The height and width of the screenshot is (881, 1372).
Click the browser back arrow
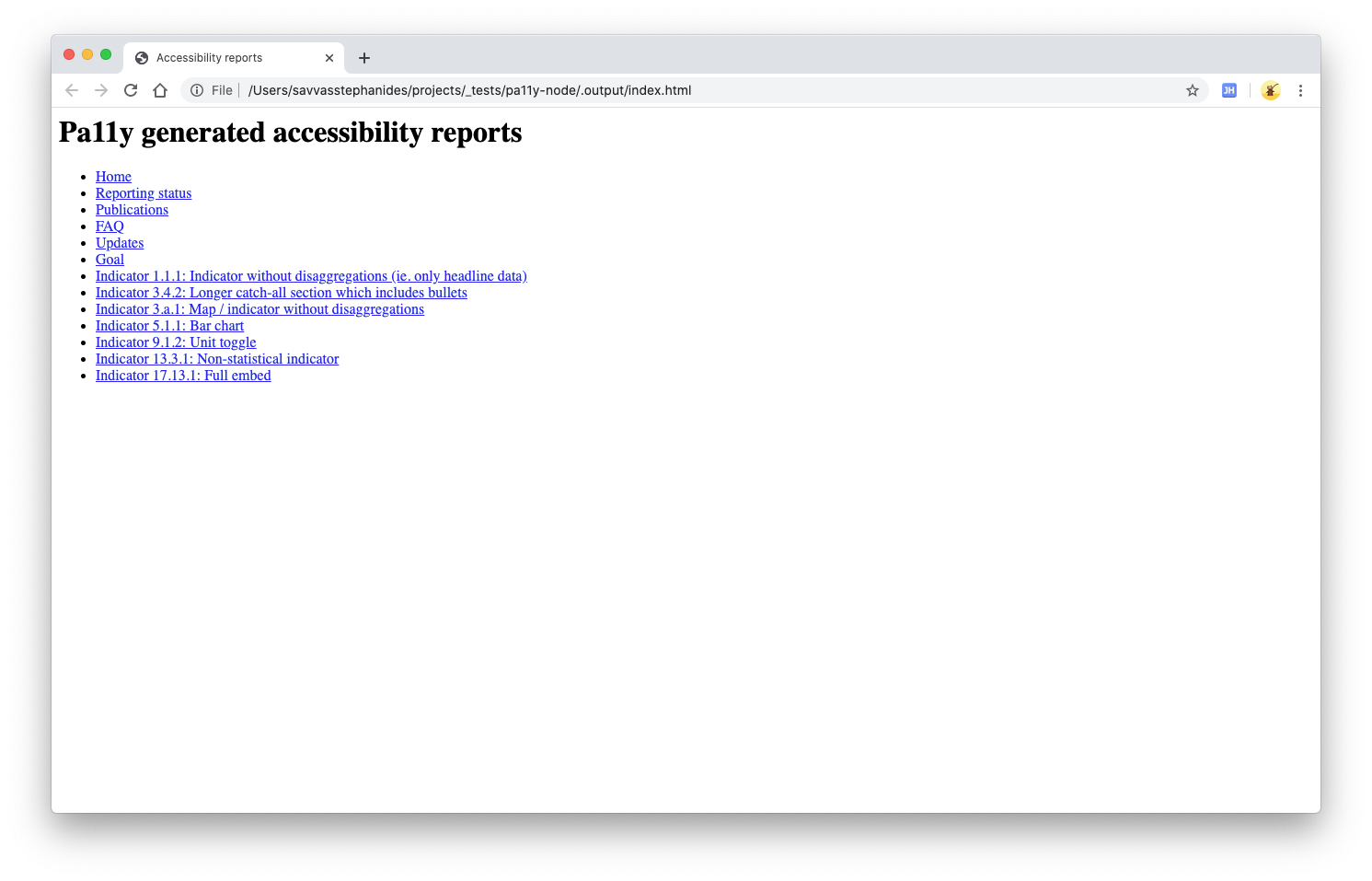coord(72,90)
